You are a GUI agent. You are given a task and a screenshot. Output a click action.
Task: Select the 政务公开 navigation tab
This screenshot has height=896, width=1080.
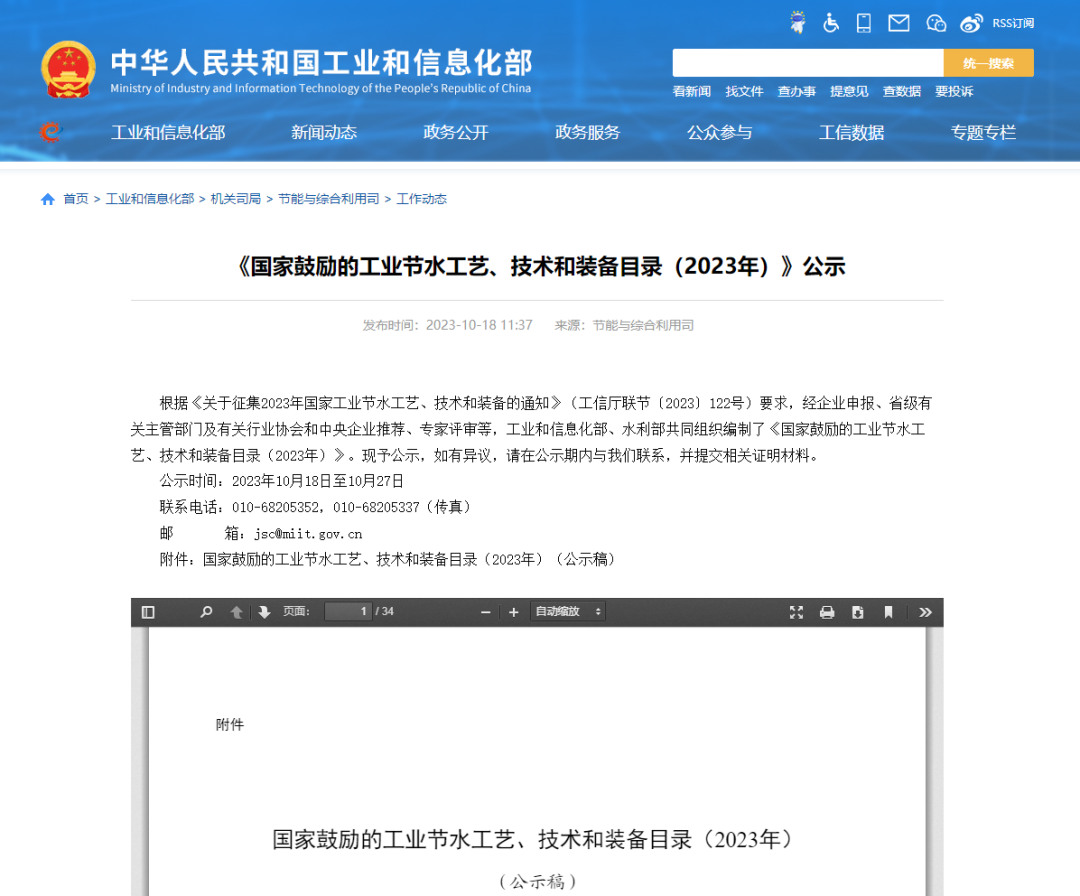click(x=455, y=132)
